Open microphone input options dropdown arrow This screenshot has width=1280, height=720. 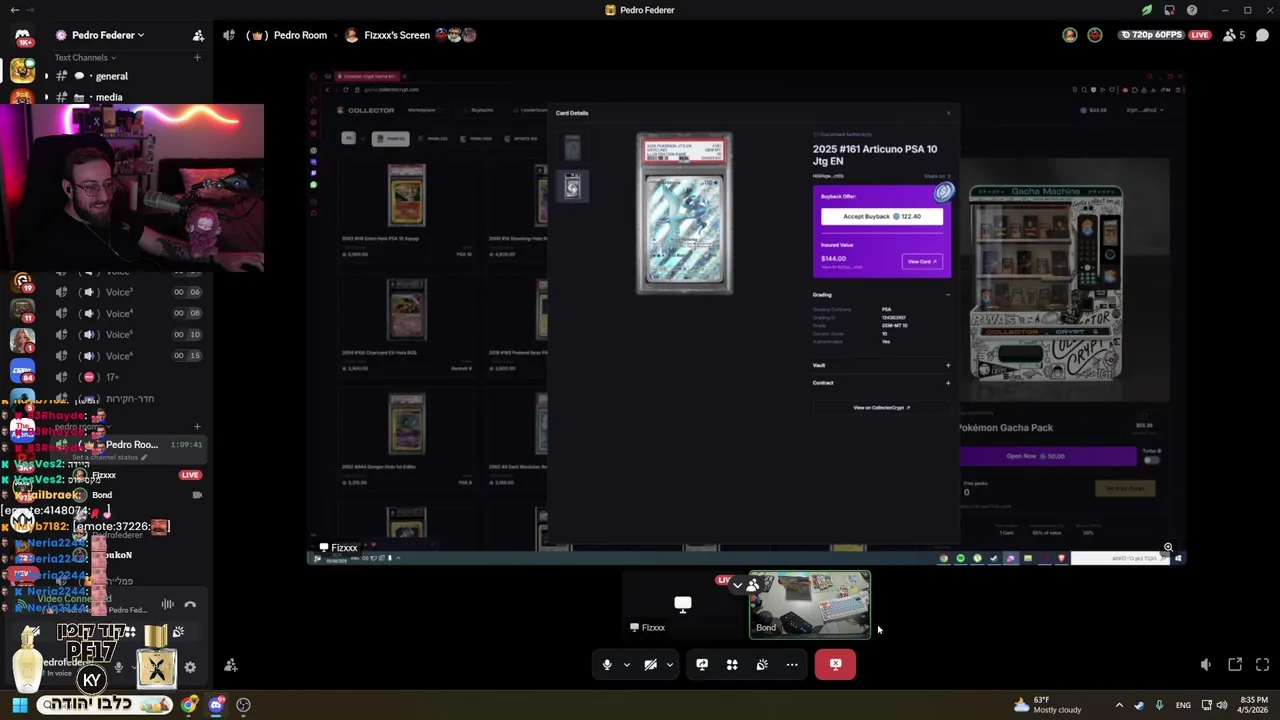click(x=627, y=664)
